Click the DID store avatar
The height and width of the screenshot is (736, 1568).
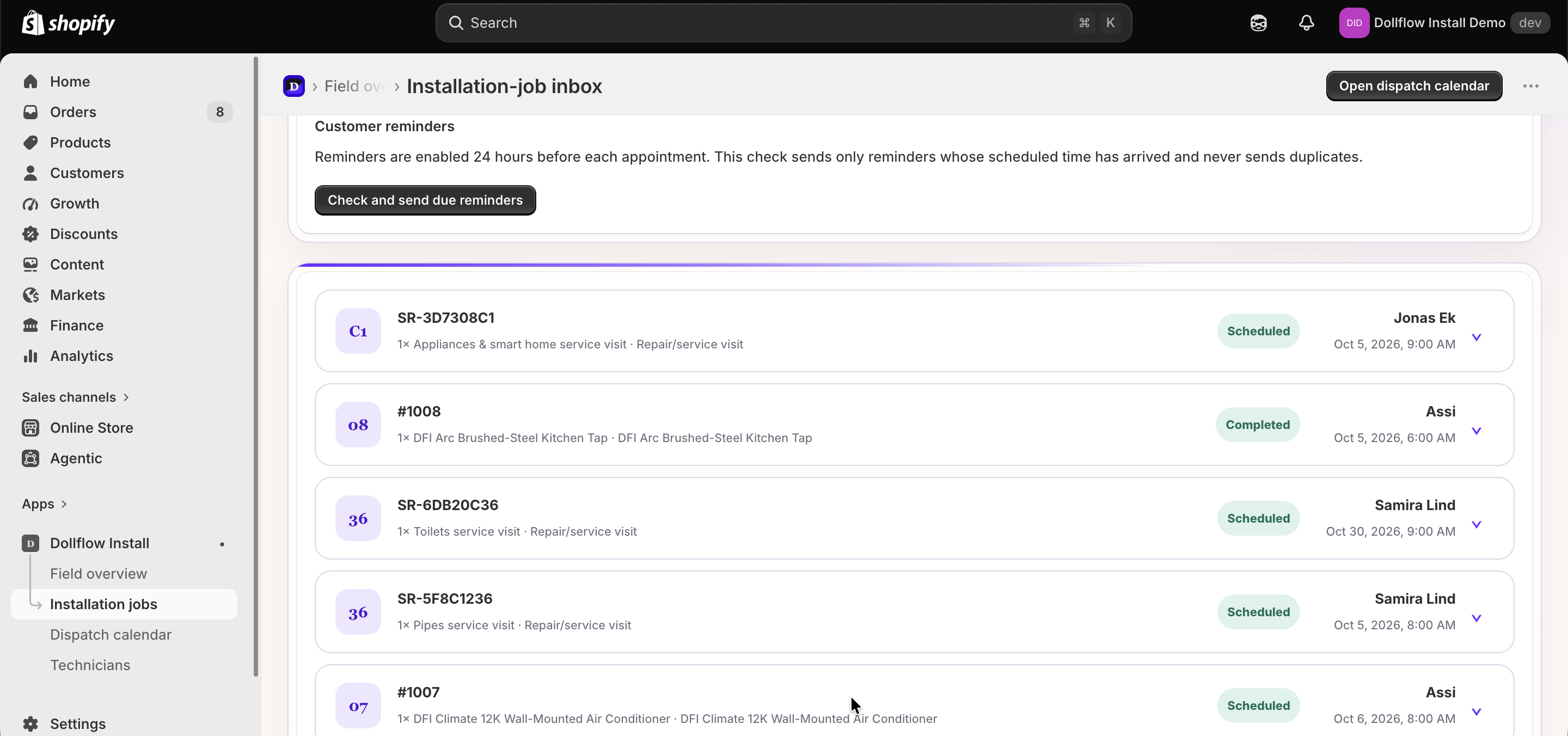click(x=1353, y=23)
